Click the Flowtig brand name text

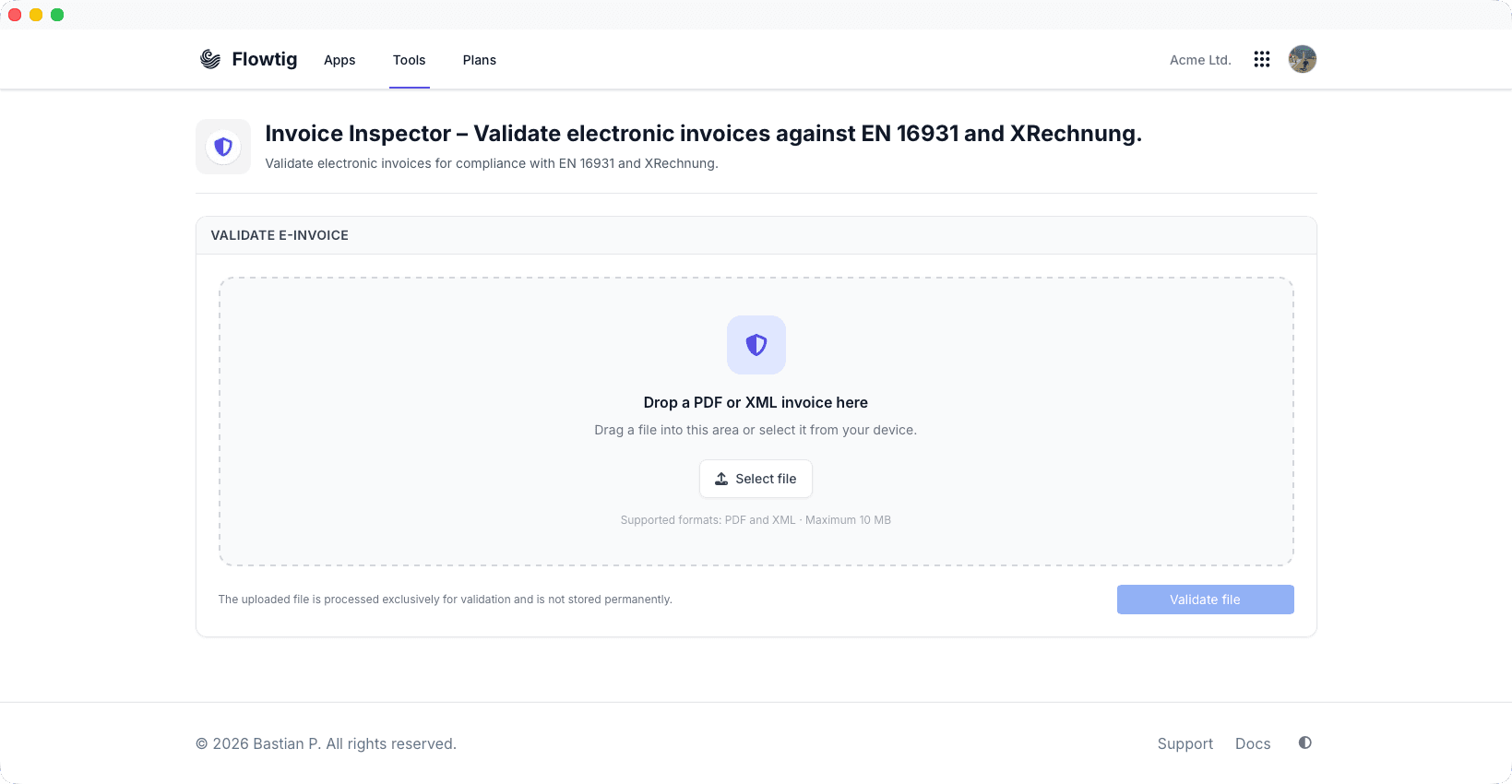coord(265,59)
